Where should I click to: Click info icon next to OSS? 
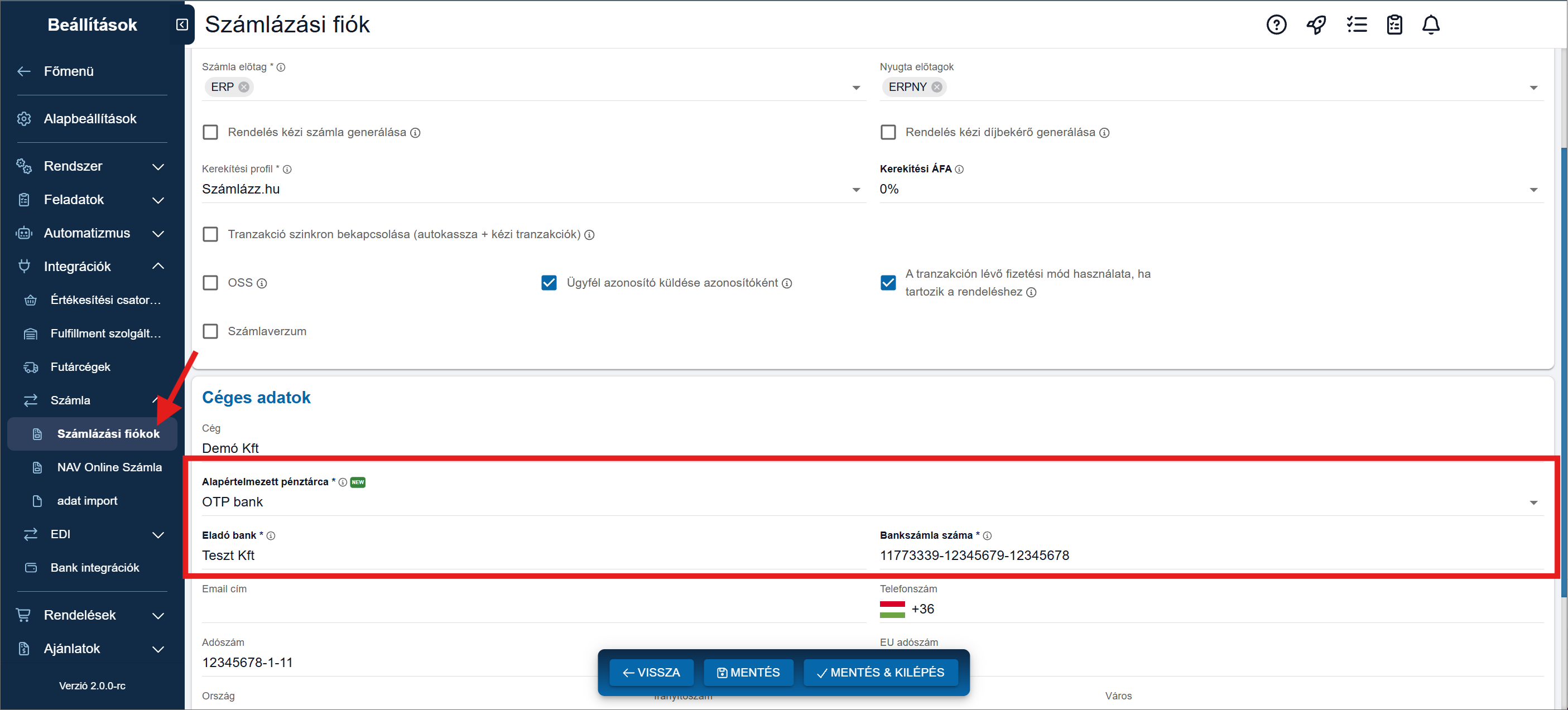(262, 283)
